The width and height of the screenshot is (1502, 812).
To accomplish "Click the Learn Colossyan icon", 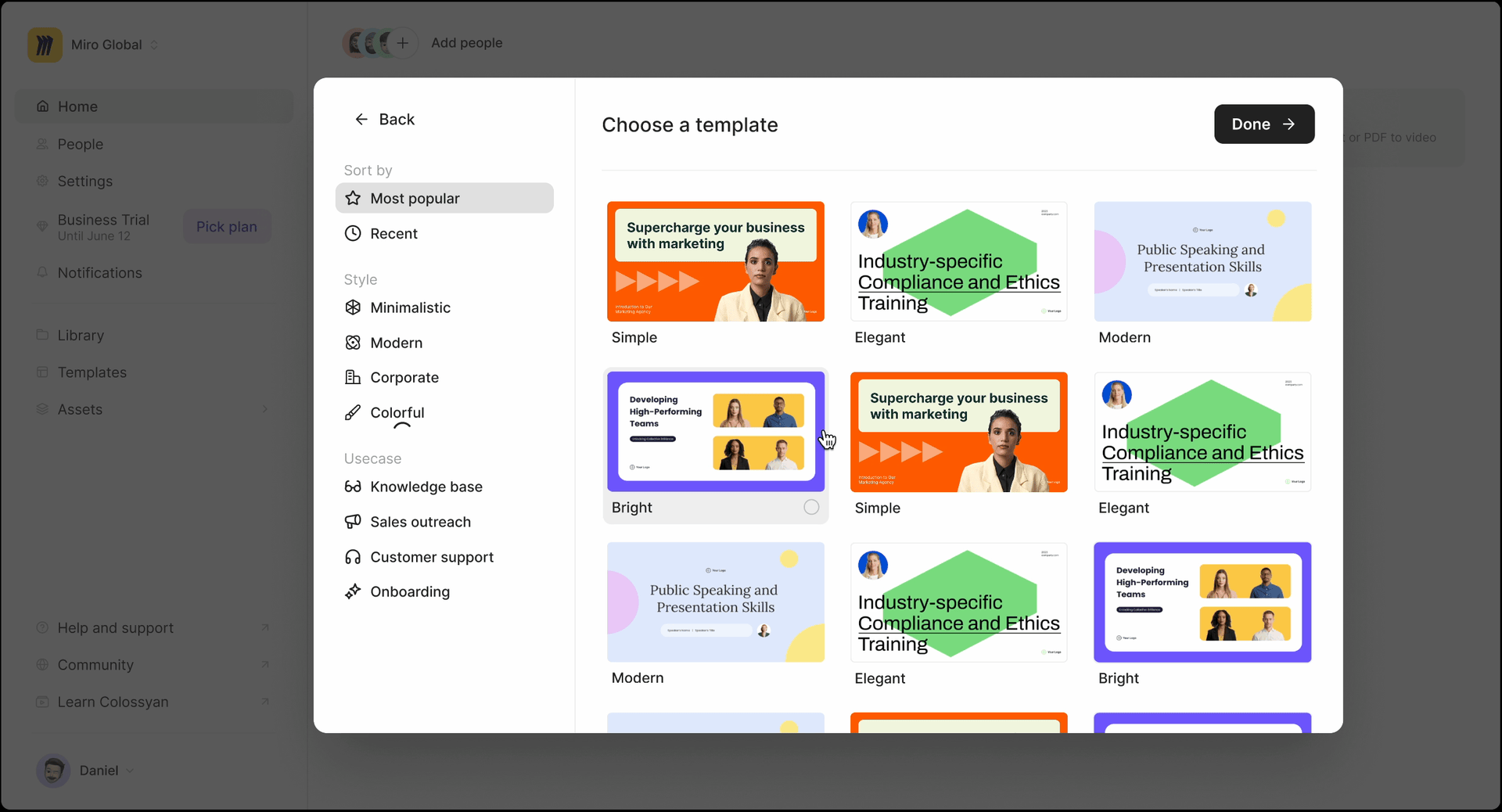I will coord(42,702).
